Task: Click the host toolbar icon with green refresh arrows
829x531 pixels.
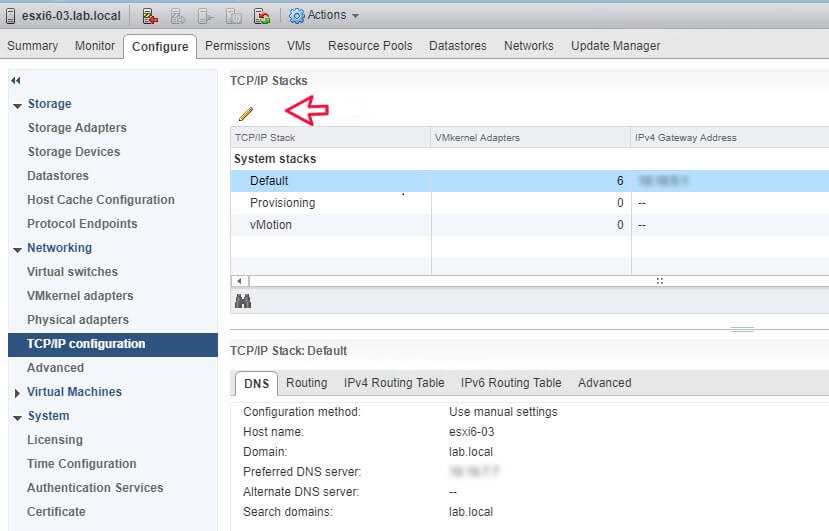Action: coord(261,16)
